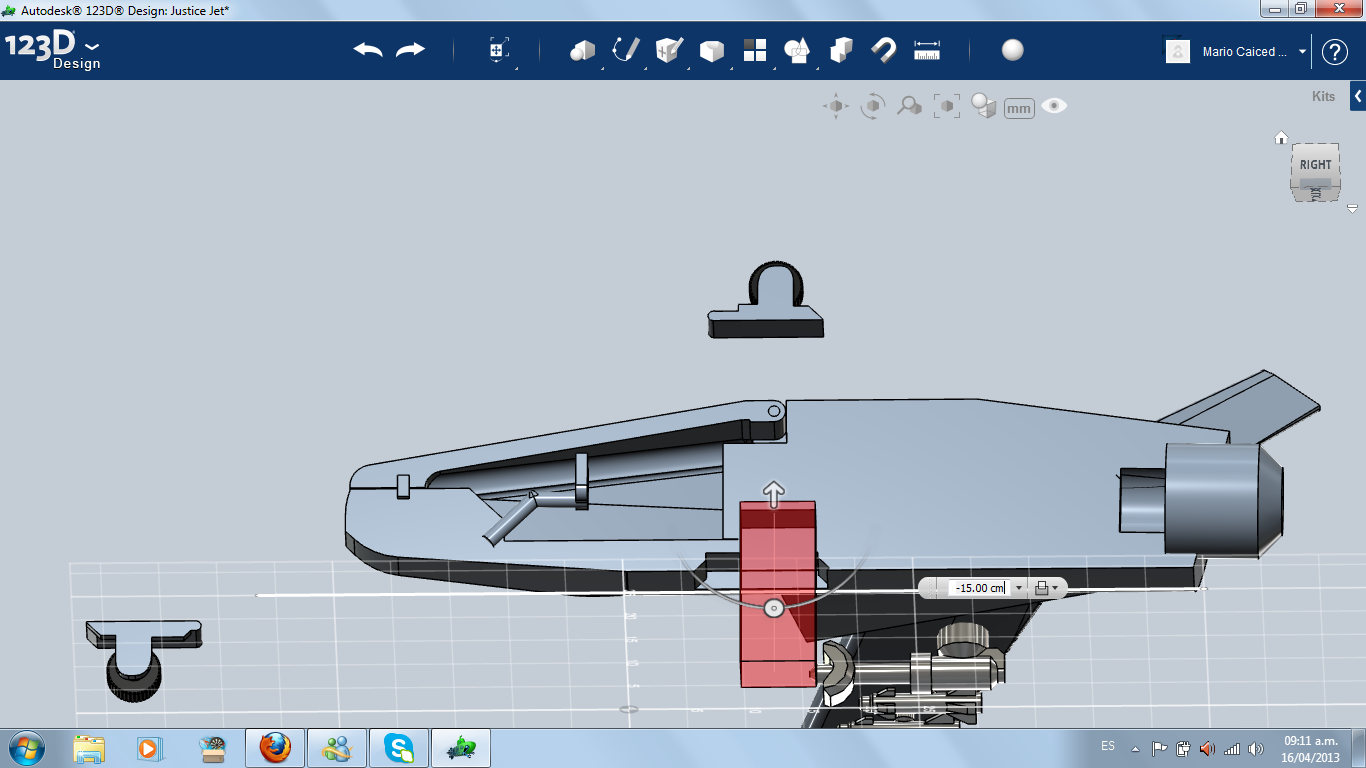Open Windows Media Player from taskbar
1366x768 pixels.
[x=150, y=748]
